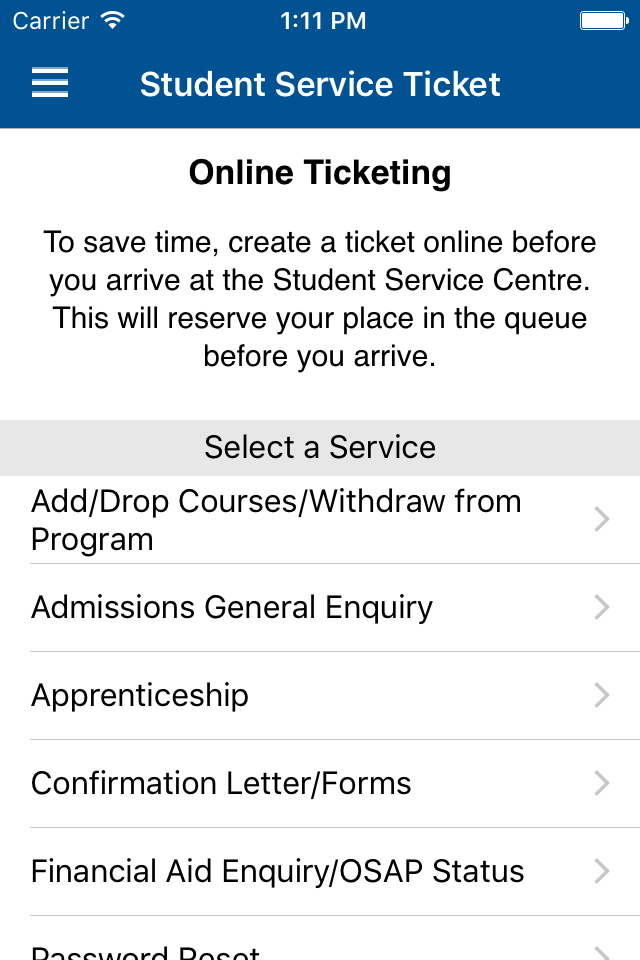Tap chevron next to Apprenticeship

[602, 696]
